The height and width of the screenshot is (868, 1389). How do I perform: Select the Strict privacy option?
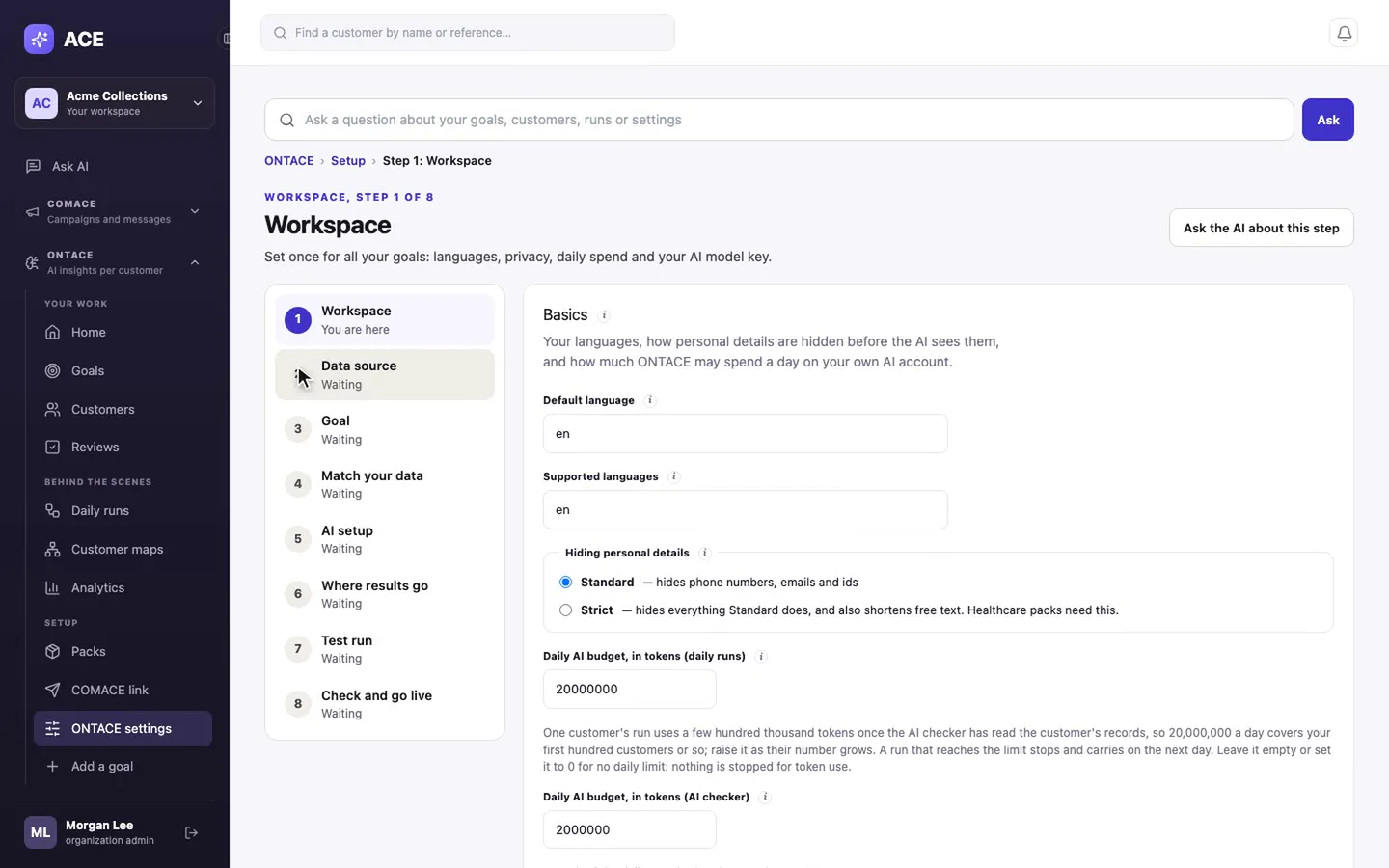coord(566,610)
